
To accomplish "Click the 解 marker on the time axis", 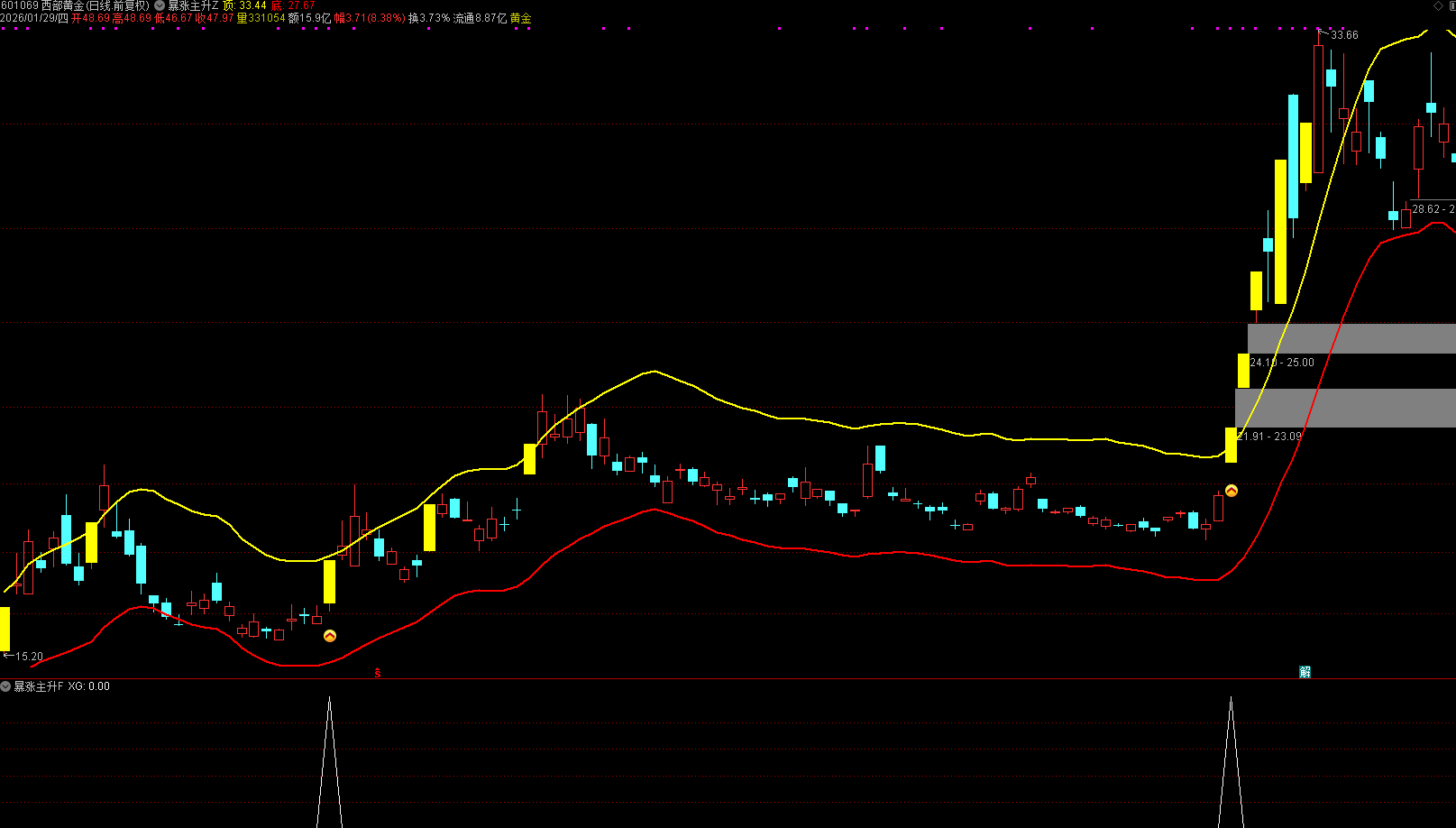I will click(x=1305, y=672).
